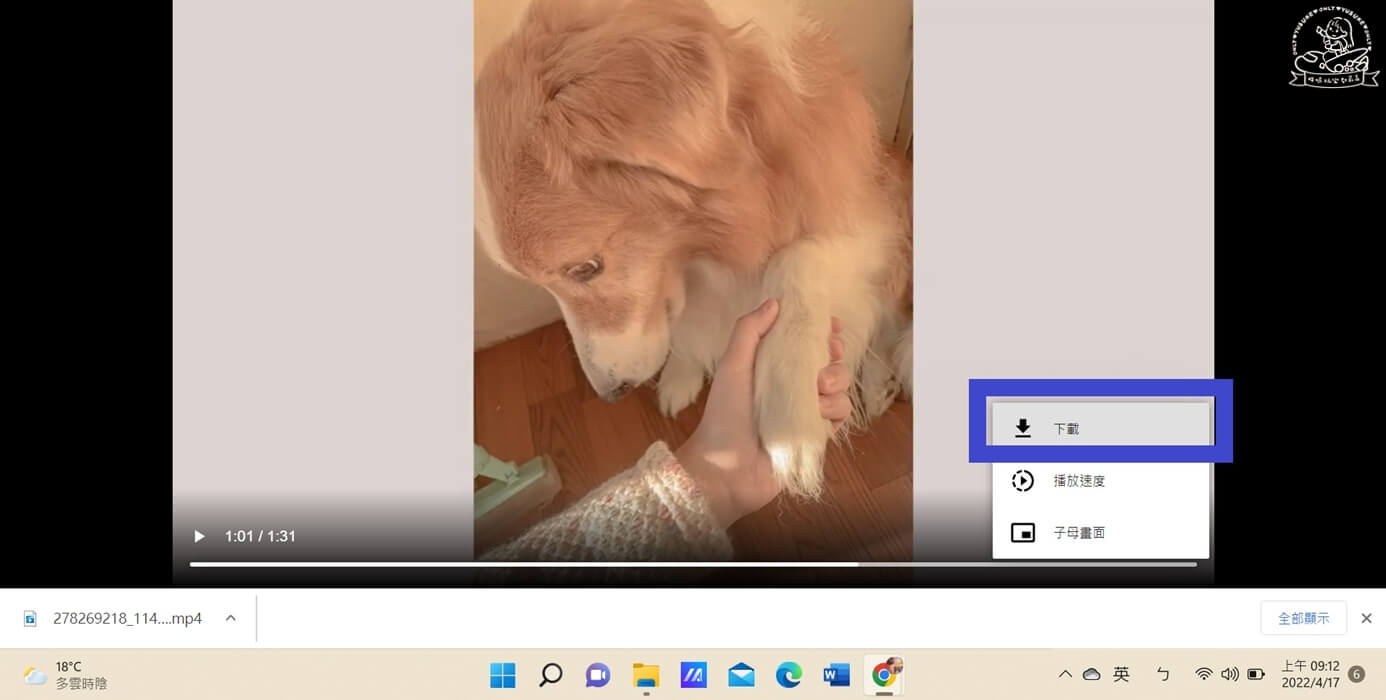Close the downloads bar

1366,619
